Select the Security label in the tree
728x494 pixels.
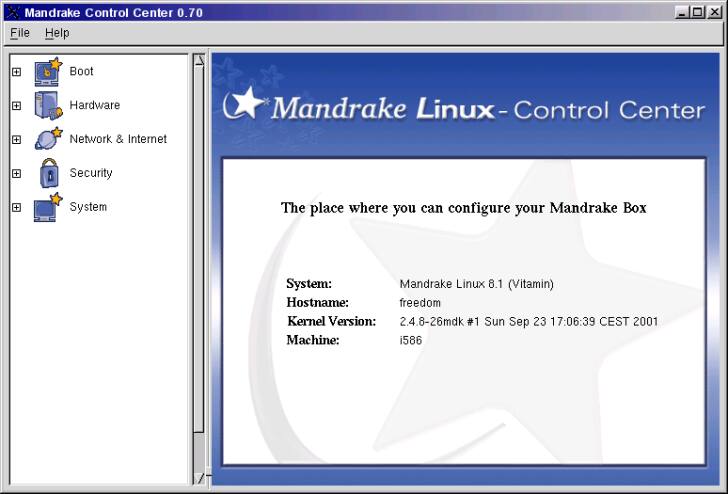(x=91, y=173)
